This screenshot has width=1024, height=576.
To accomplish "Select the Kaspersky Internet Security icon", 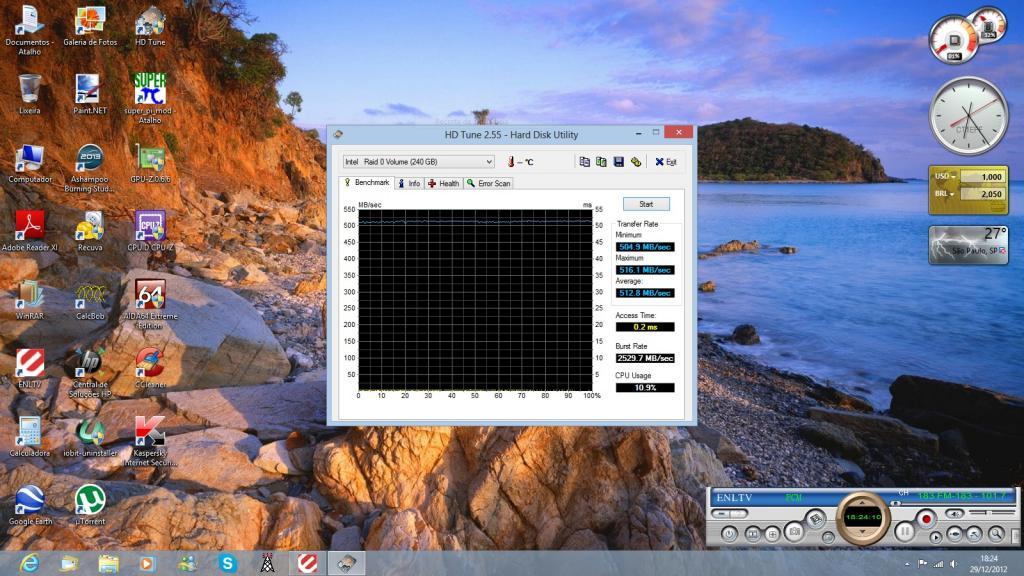I will pos(150,441).
